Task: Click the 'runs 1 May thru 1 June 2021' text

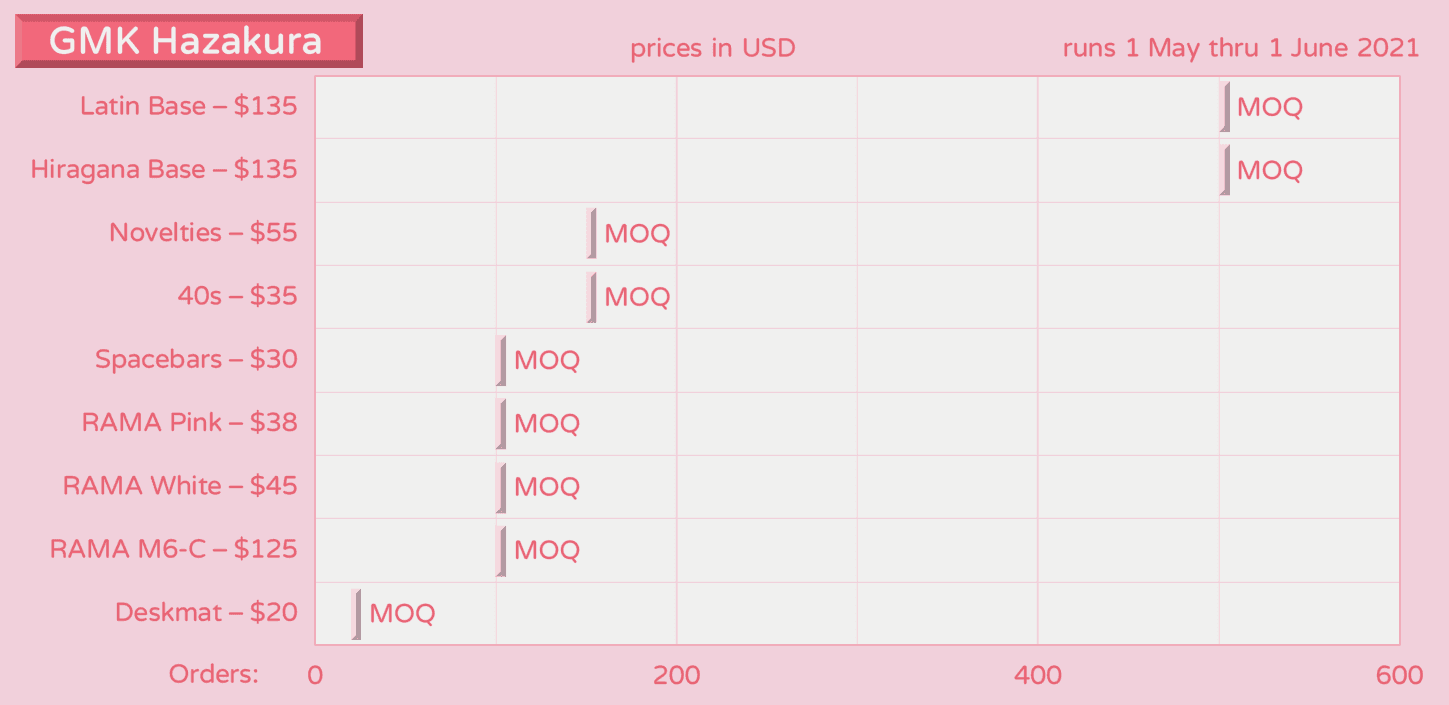Action: pyautogui.click(x=1240, y=48)
